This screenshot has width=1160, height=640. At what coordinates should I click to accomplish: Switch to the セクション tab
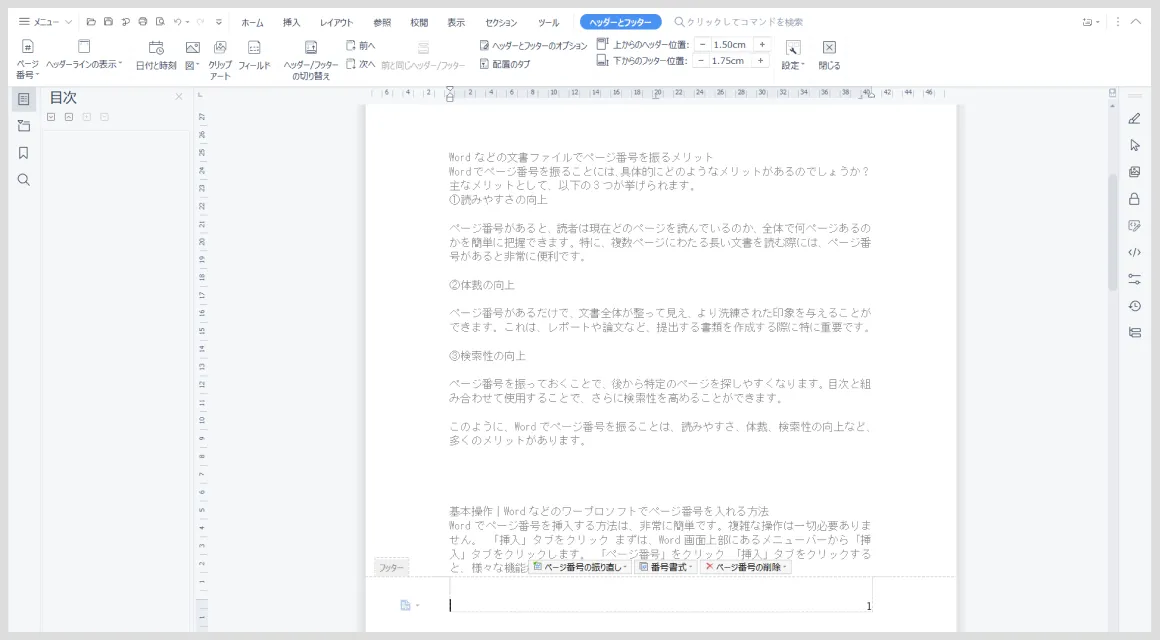click(x=501, y=23)
